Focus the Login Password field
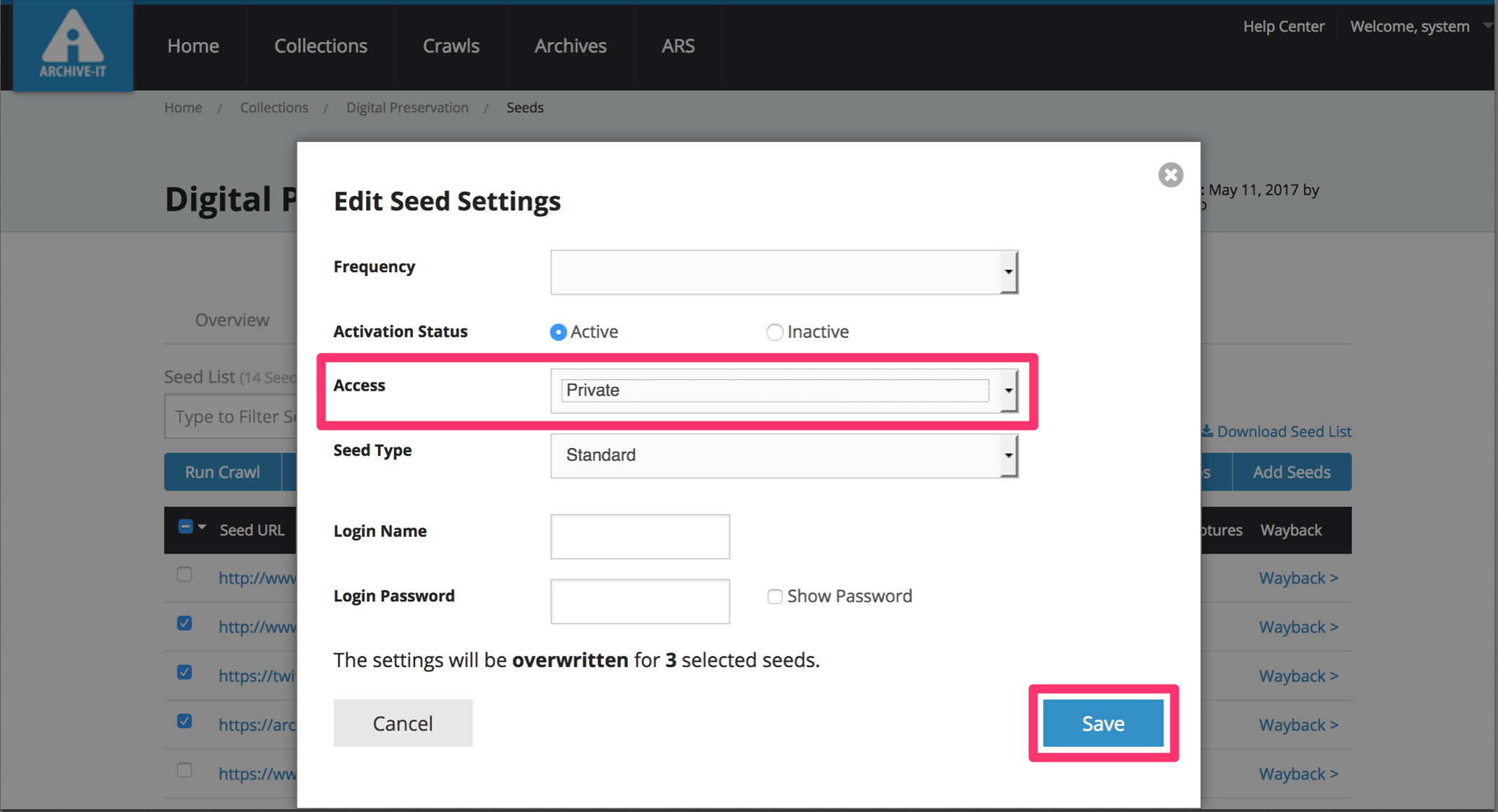This screenshot has width=1498, height=812. pyautogui.click(x=640, y=601)
